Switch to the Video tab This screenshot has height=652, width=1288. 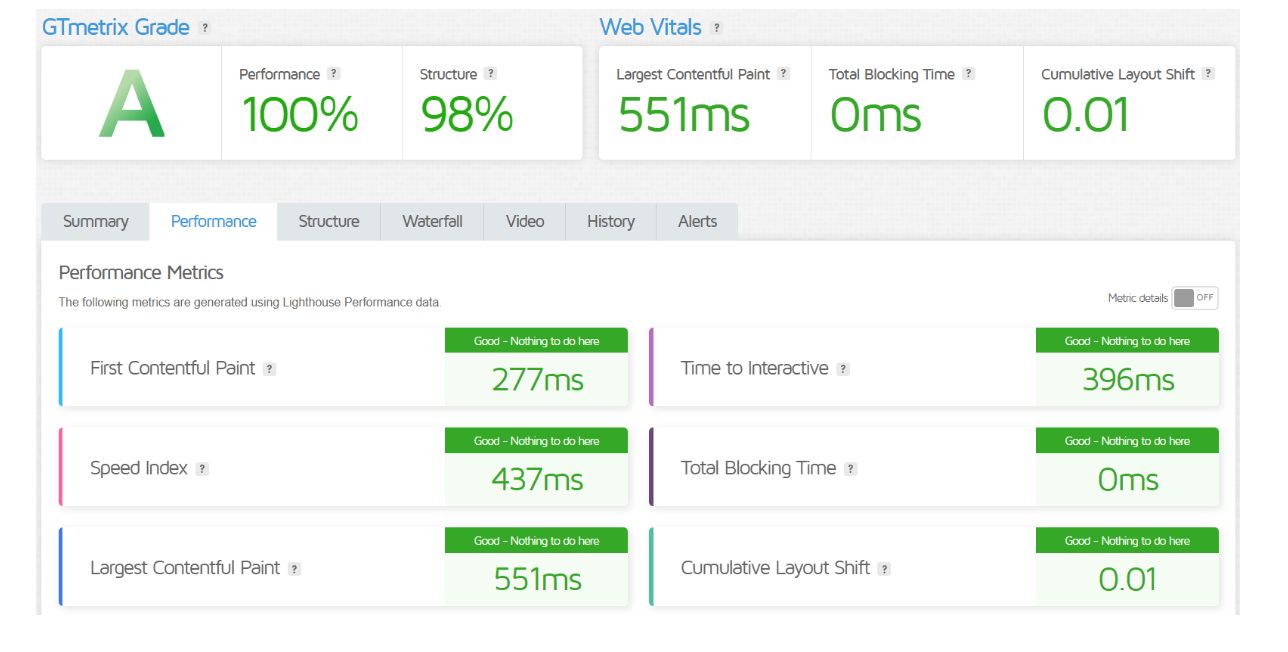tap(524, 222)
